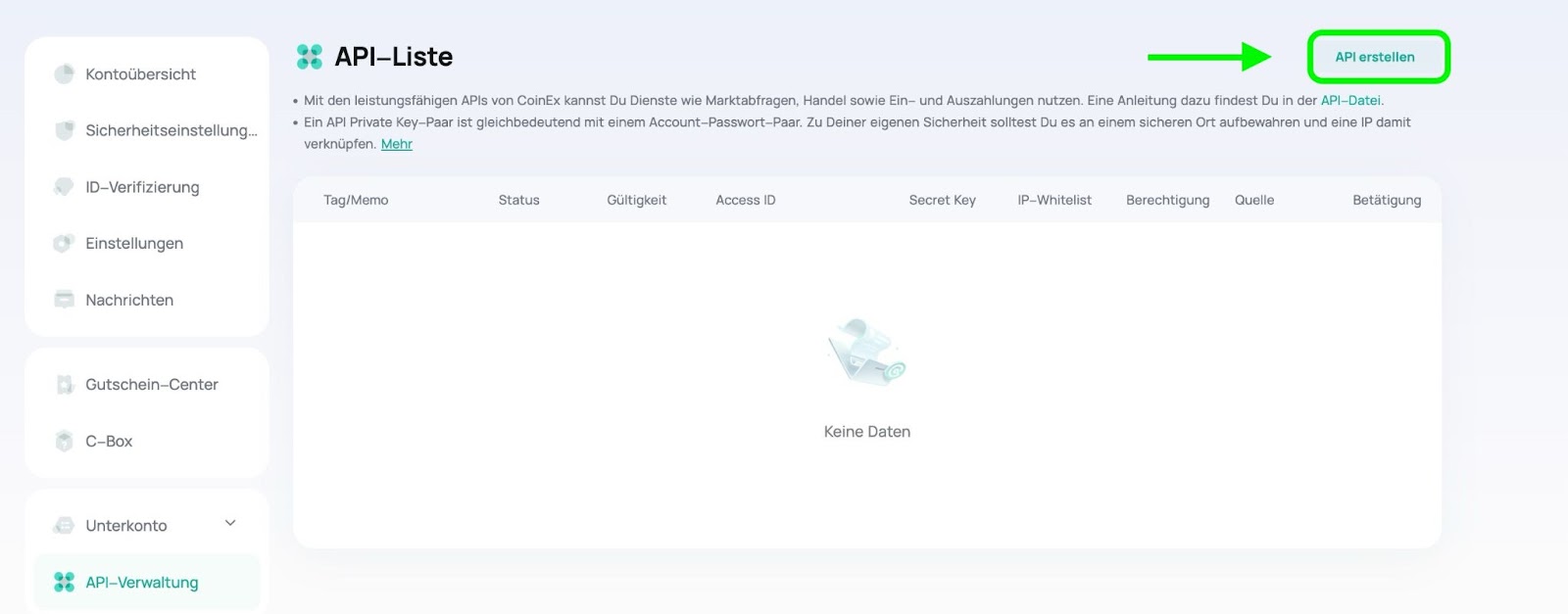The width and height of the screenshot is (1568, 614).
Task: Click the API-Verwaltung green icon
Action: [64, 583]
